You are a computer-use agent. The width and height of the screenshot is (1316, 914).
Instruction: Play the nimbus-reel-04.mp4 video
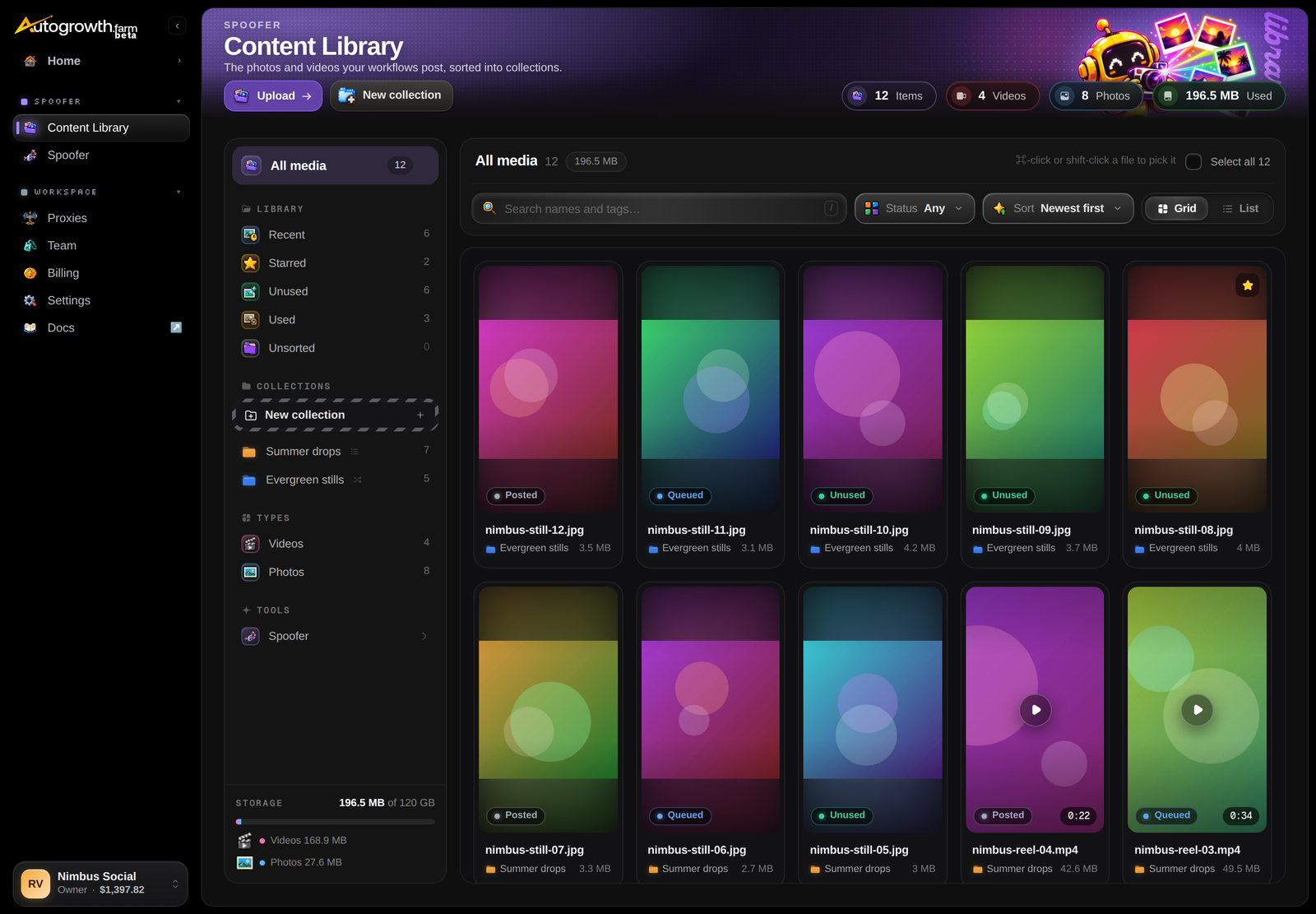coord(1036,710)
